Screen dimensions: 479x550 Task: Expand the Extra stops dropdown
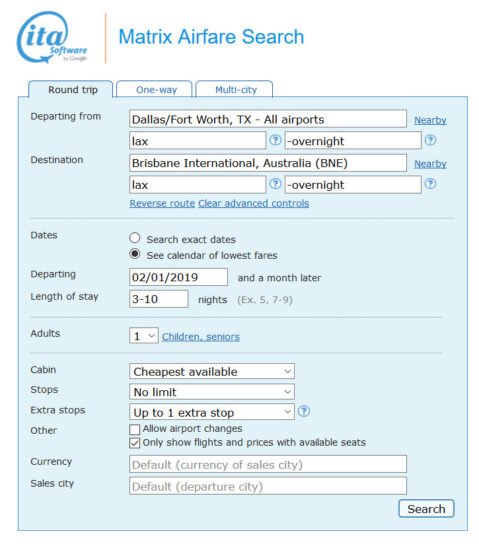click(212, 412)
